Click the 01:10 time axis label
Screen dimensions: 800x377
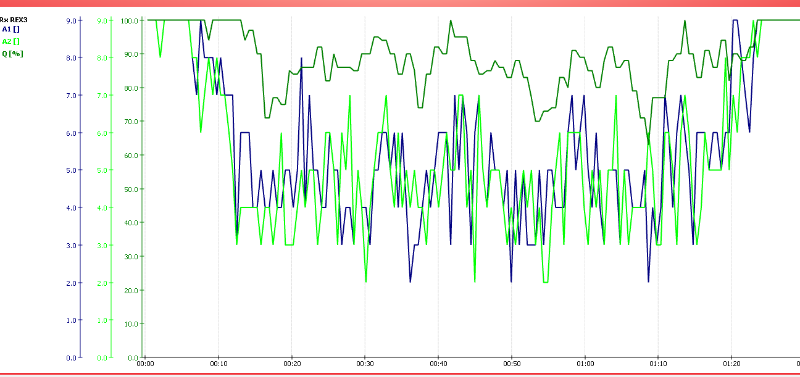coord(658,364)
